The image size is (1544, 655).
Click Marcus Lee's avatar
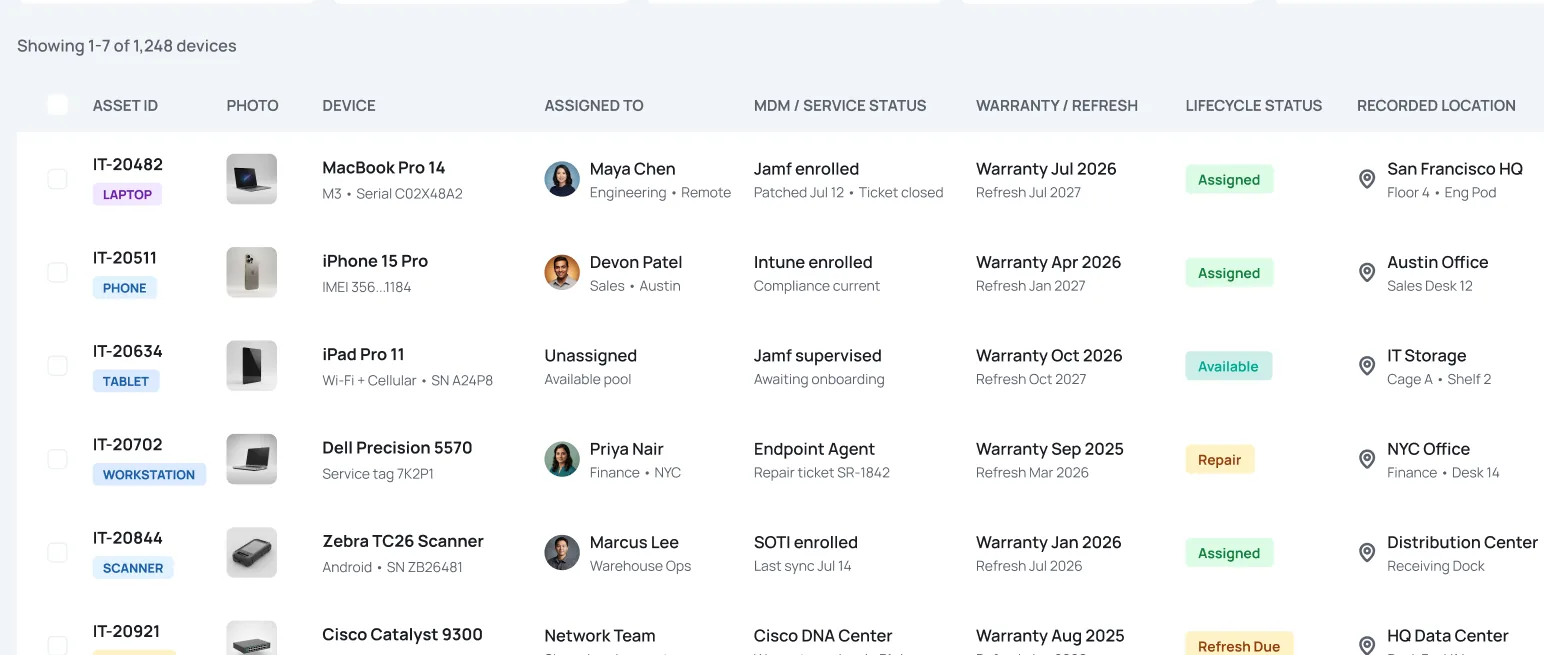562,552
